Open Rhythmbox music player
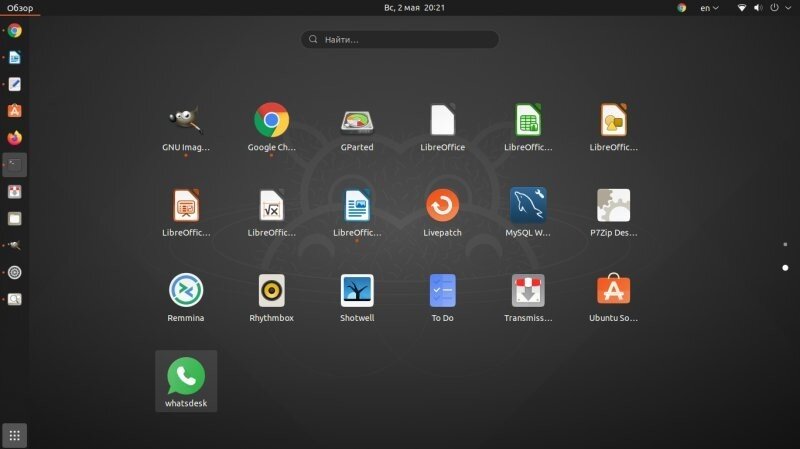Screen dimensions: 800x449 click(271, 298)
